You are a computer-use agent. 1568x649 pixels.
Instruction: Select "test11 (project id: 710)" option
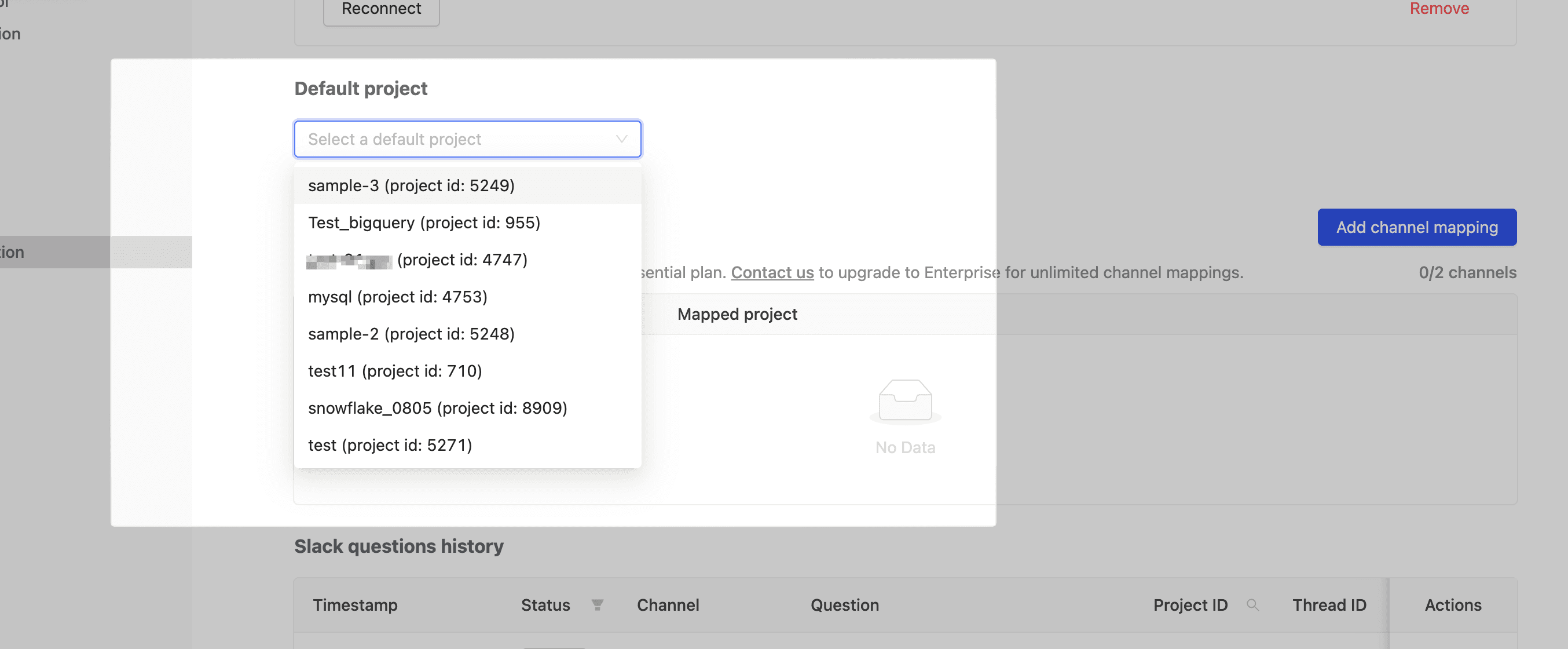[394, 370]
